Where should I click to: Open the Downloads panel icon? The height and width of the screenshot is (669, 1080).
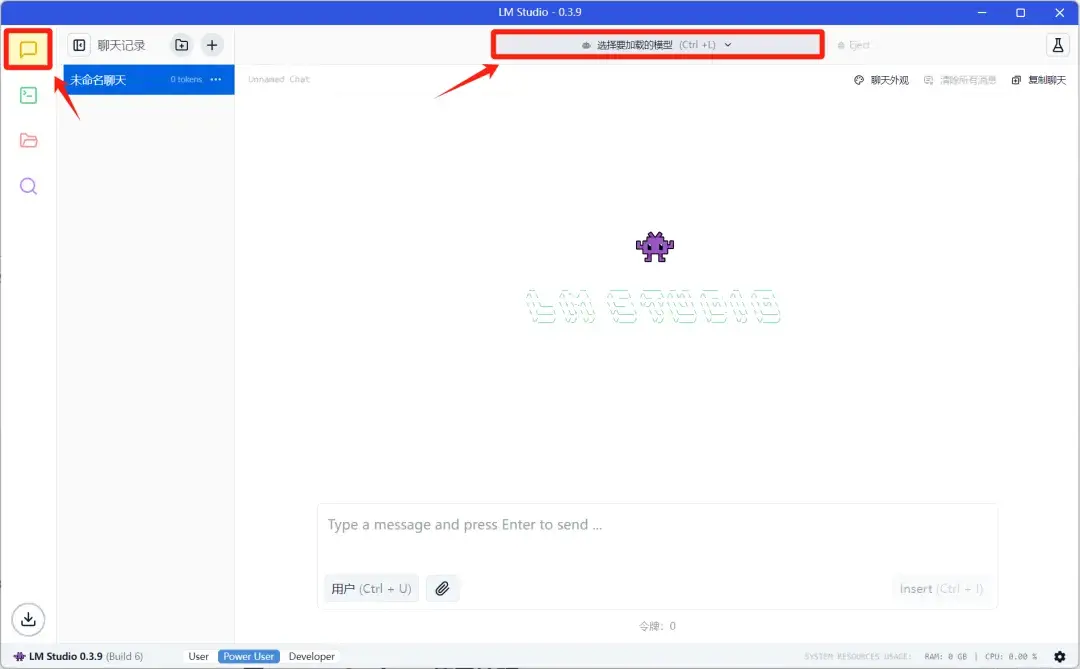pyautogui.click(x=28, y=619)
